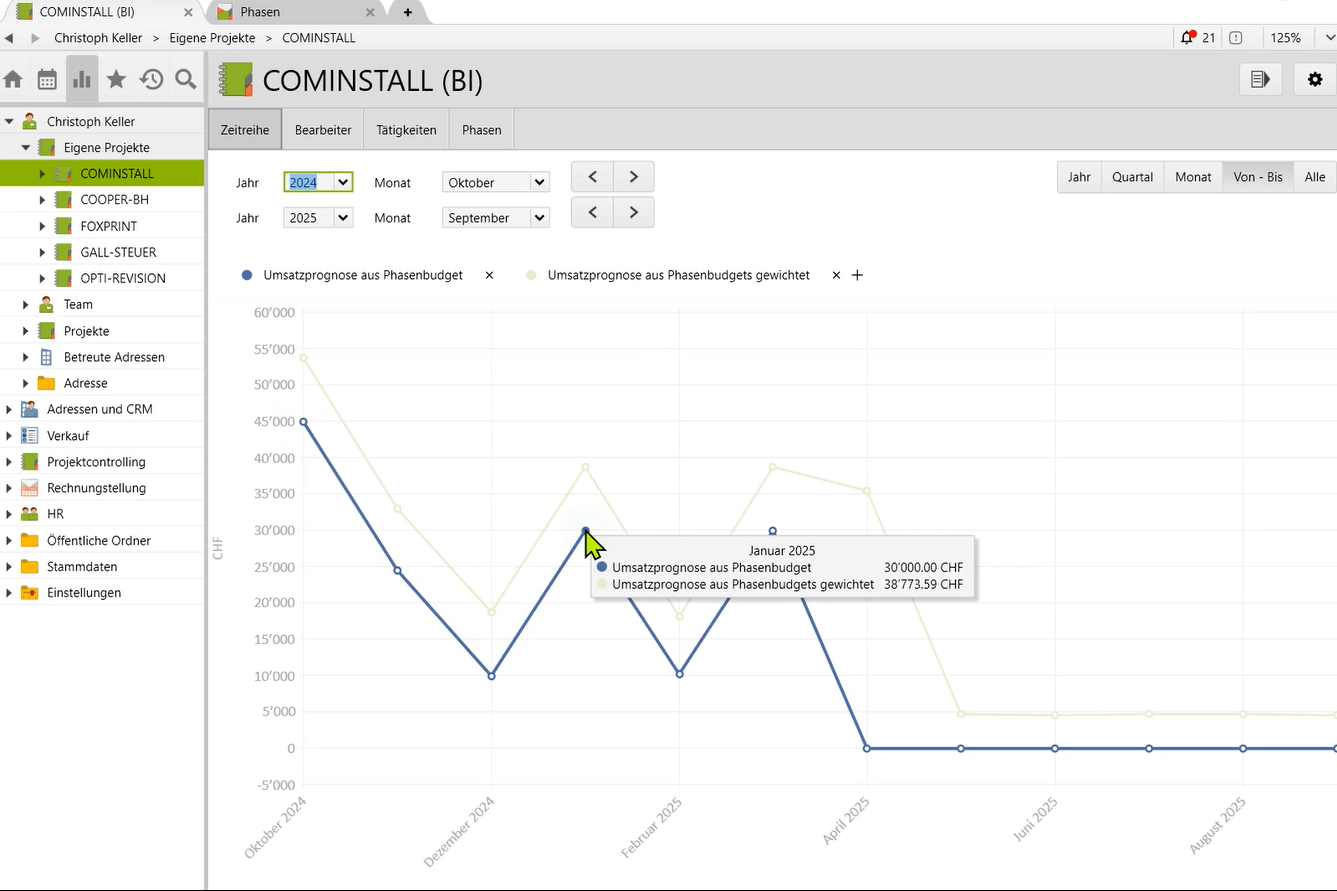Open the notifications bell icon
This screenshot has height=891, width=1337.
tap(1187, 38)
